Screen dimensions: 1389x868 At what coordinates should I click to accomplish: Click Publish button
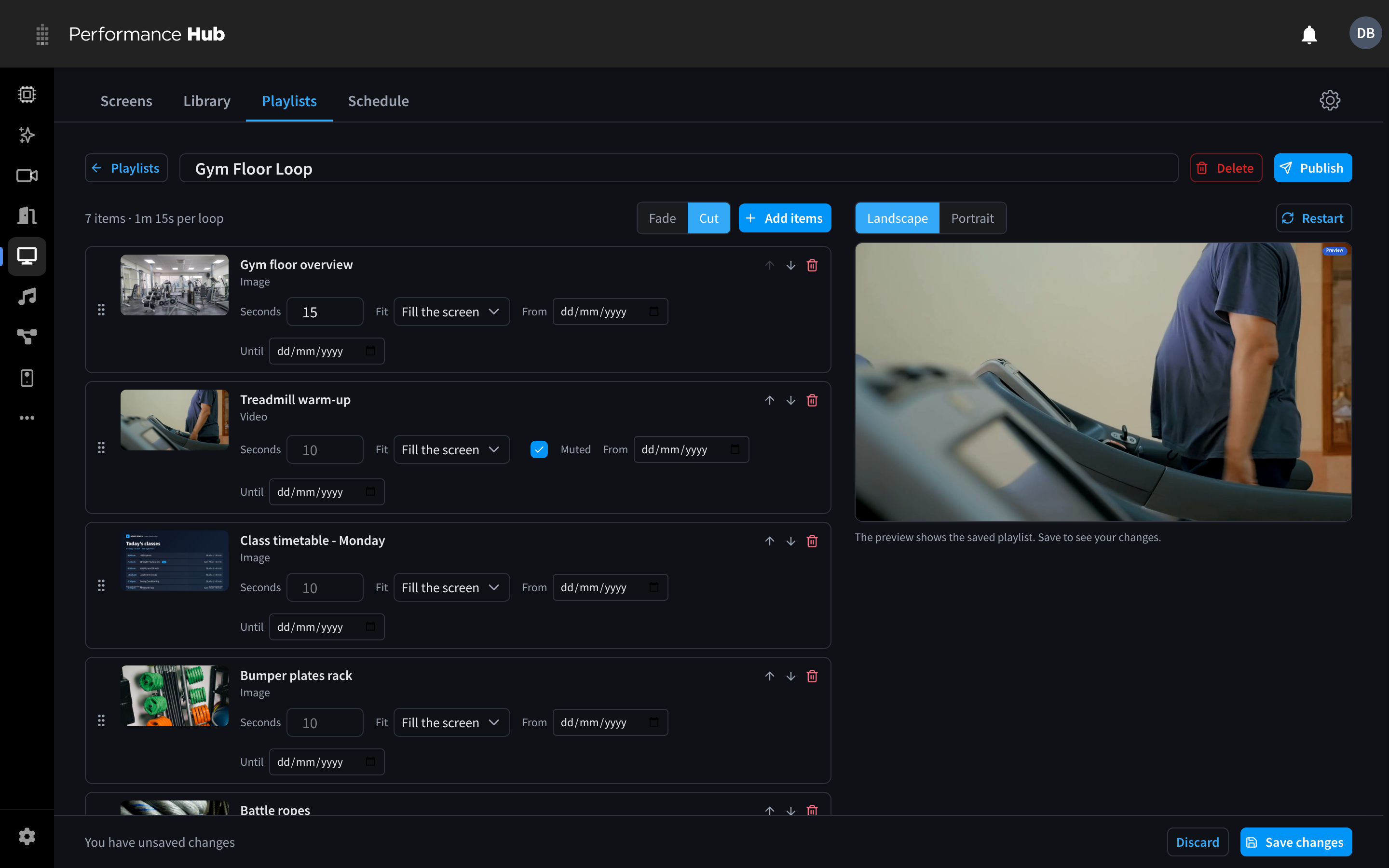[1313, 168]
